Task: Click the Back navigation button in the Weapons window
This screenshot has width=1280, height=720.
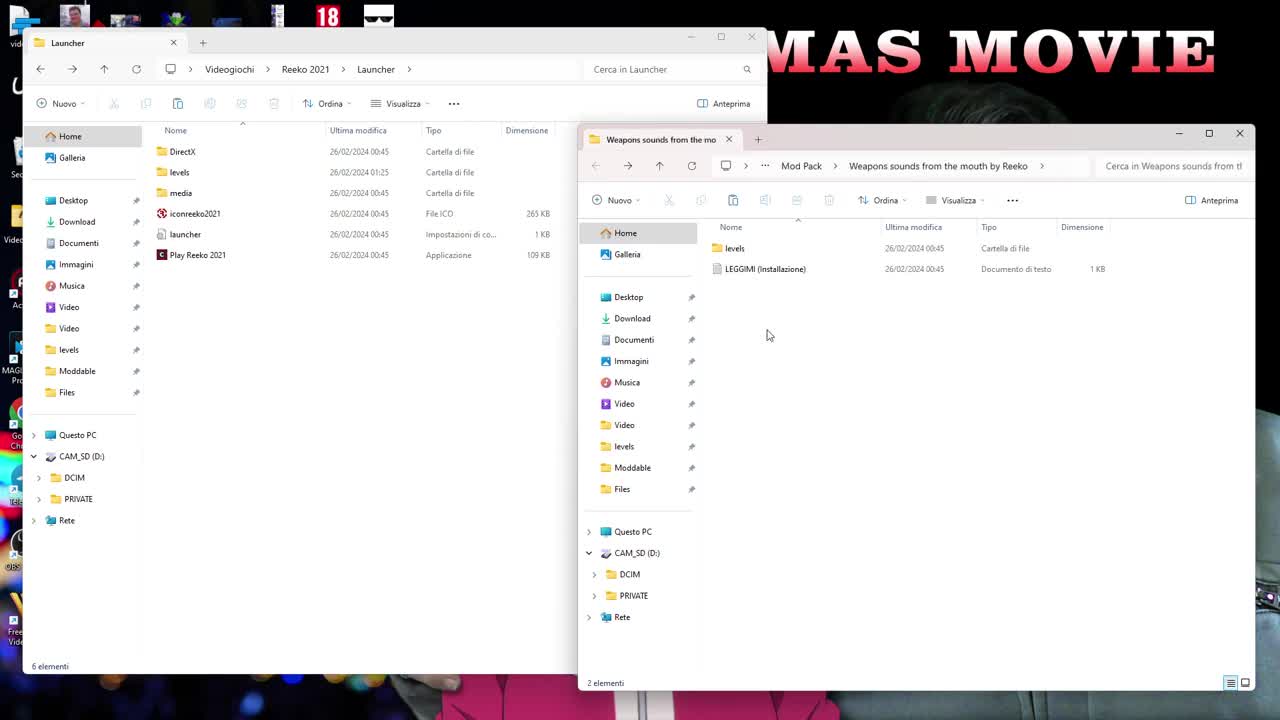Action: click(595, 166)
